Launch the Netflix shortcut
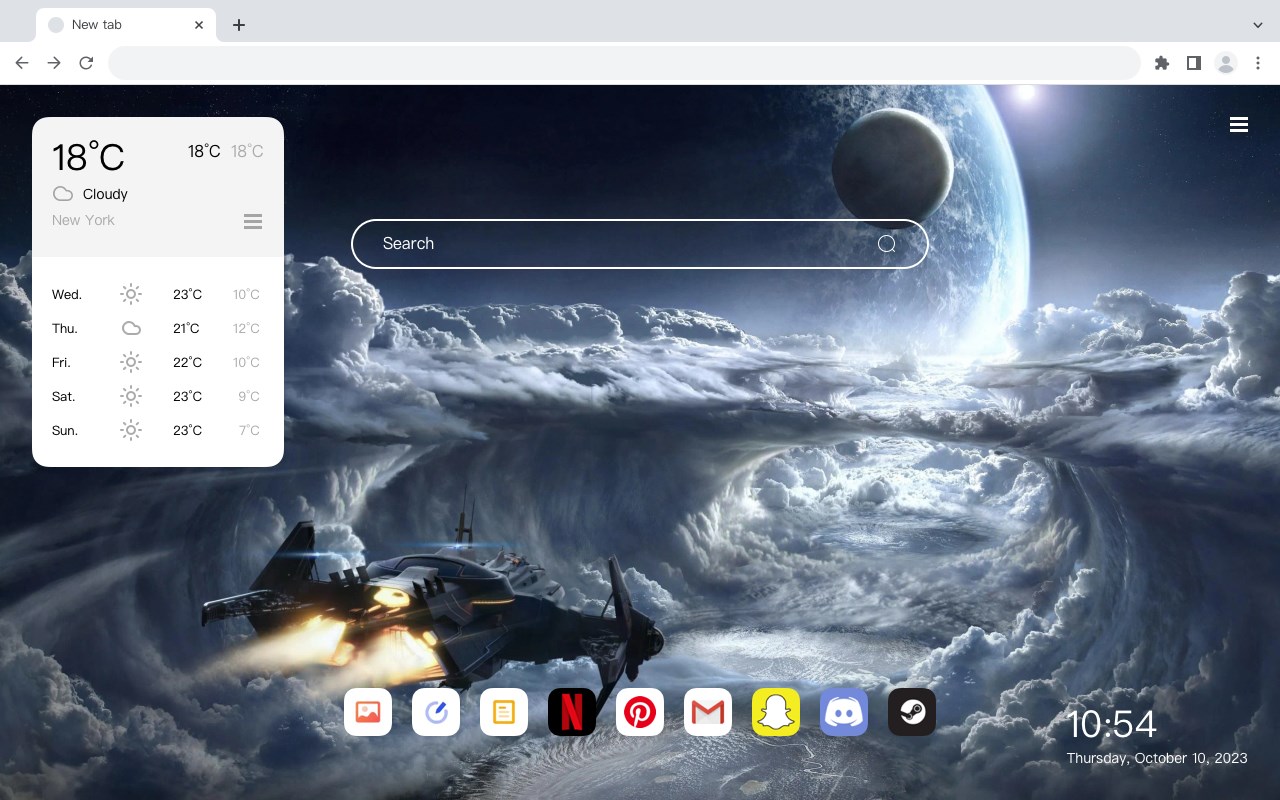Screen dimensions: 1280x800 tap(572, 712)
